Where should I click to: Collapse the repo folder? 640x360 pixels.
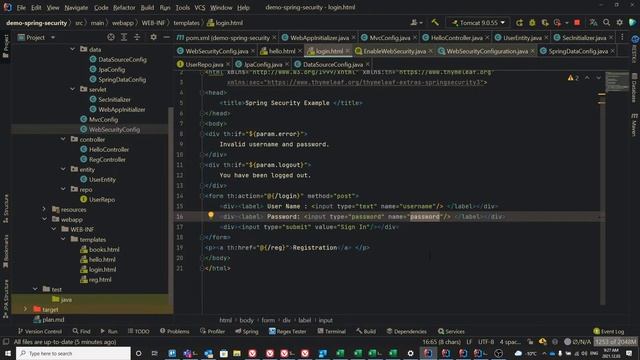(63, 189)
